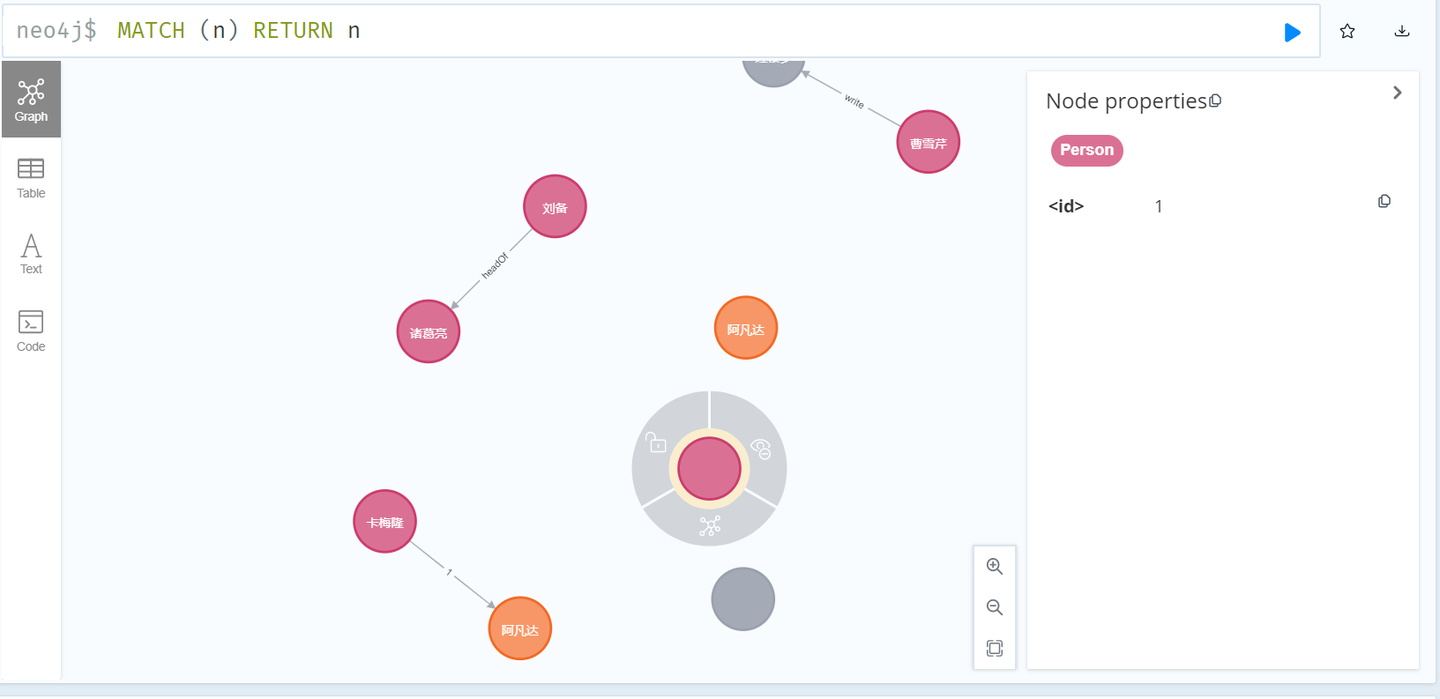Select the 刘备 node

coord(555,208)
